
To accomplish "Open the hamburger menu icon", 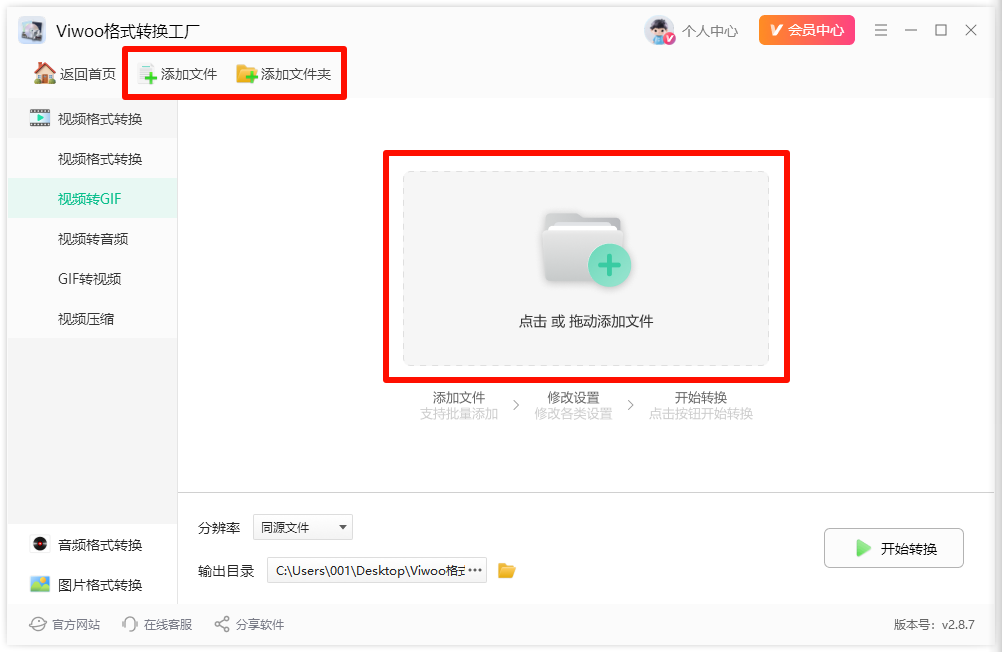I will [881, 30].
